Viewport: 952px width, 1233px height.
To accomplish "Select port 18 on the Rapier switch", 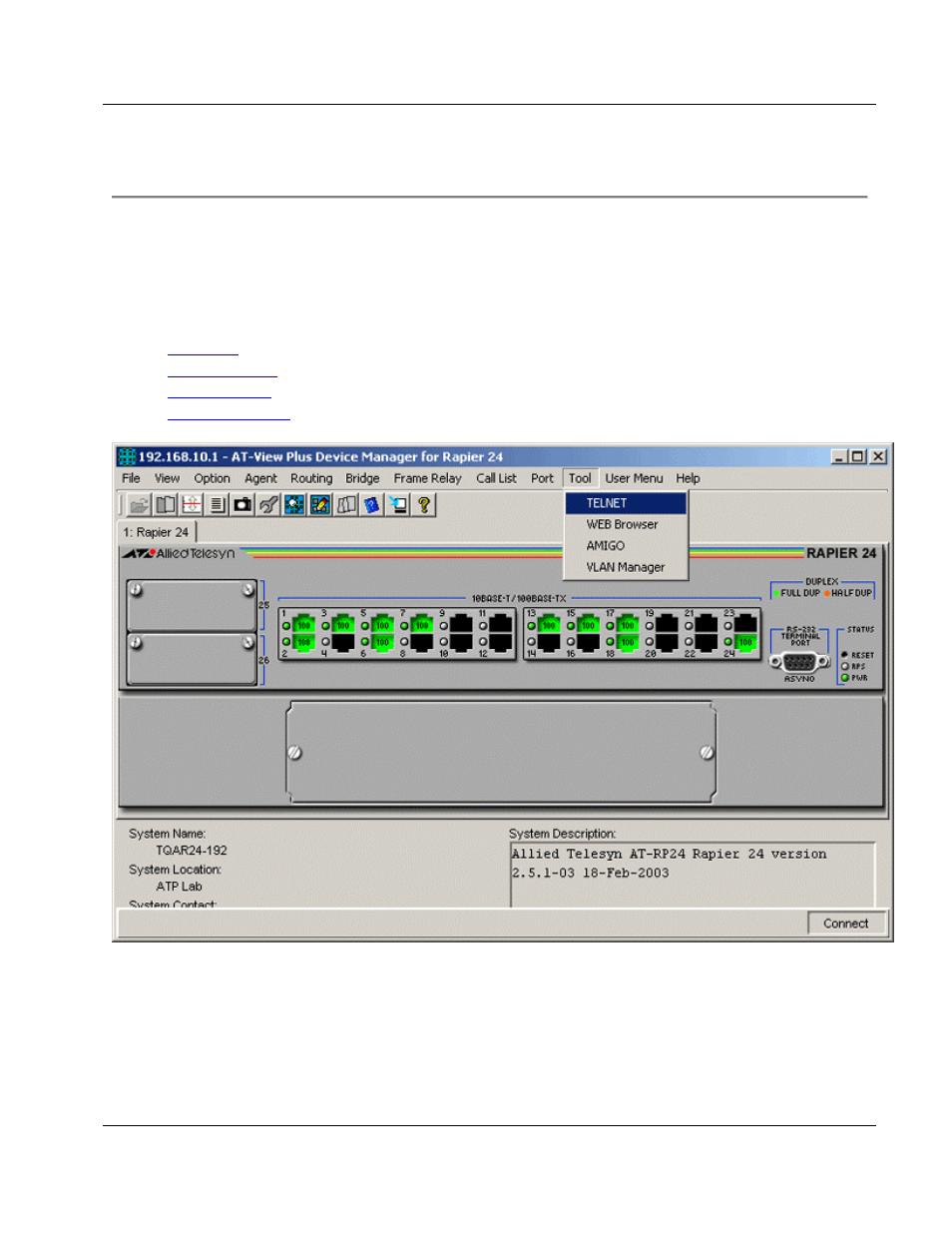I will (628, 642).
